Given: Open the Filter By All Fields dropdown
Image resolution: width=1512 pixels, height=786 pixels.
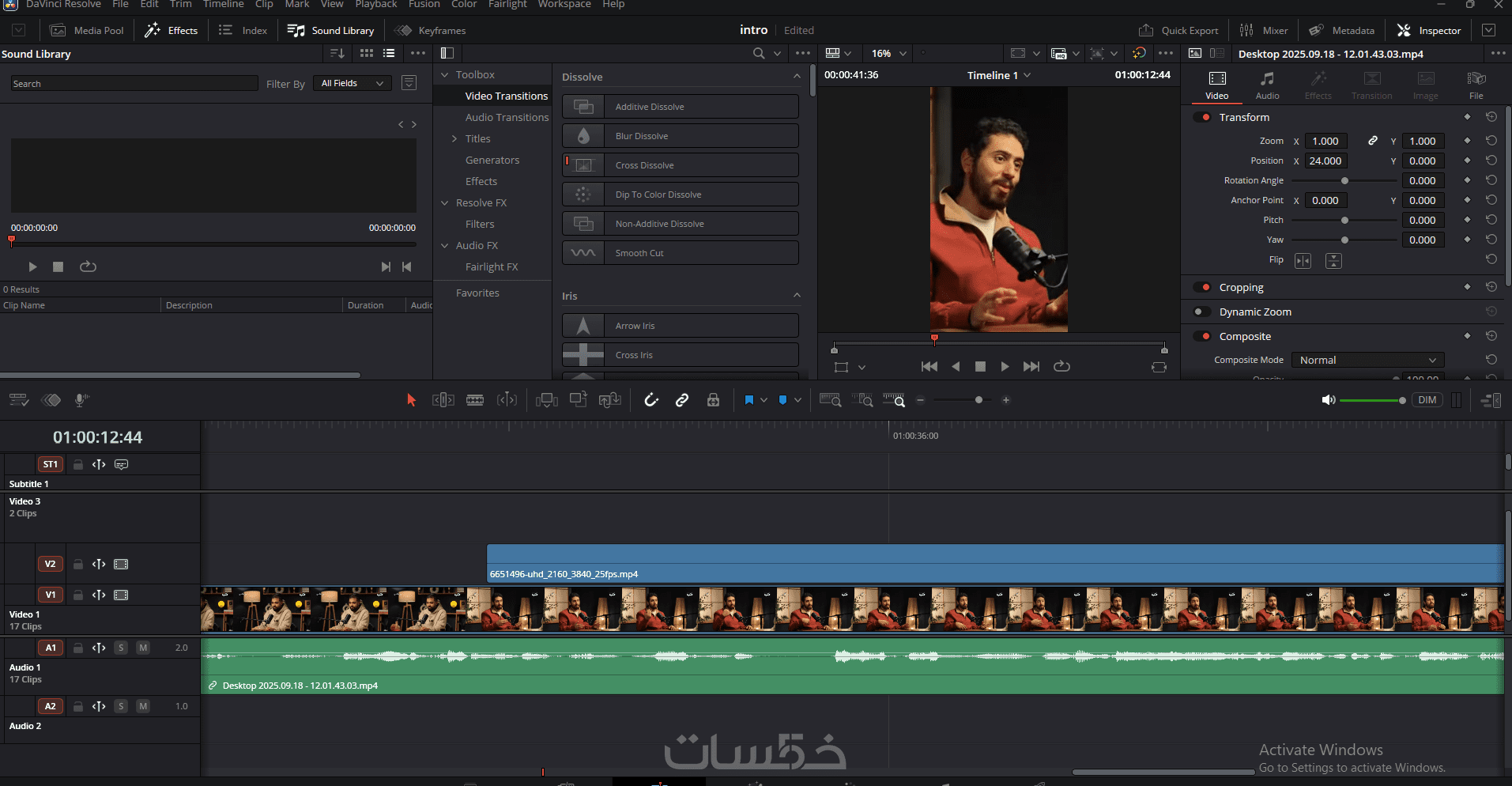Looking at the screenshot, I should click(x=353, y=83).
